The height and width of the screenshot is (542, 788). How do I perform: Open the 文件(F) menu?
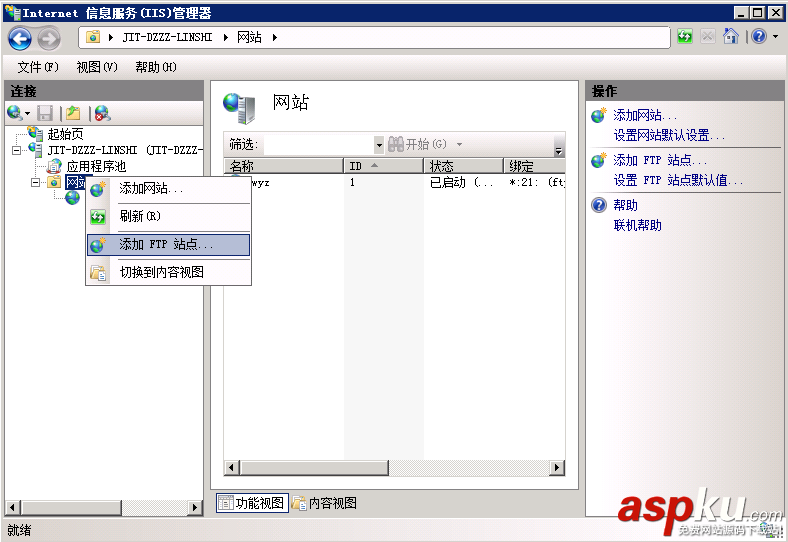(x=38, y=67)
